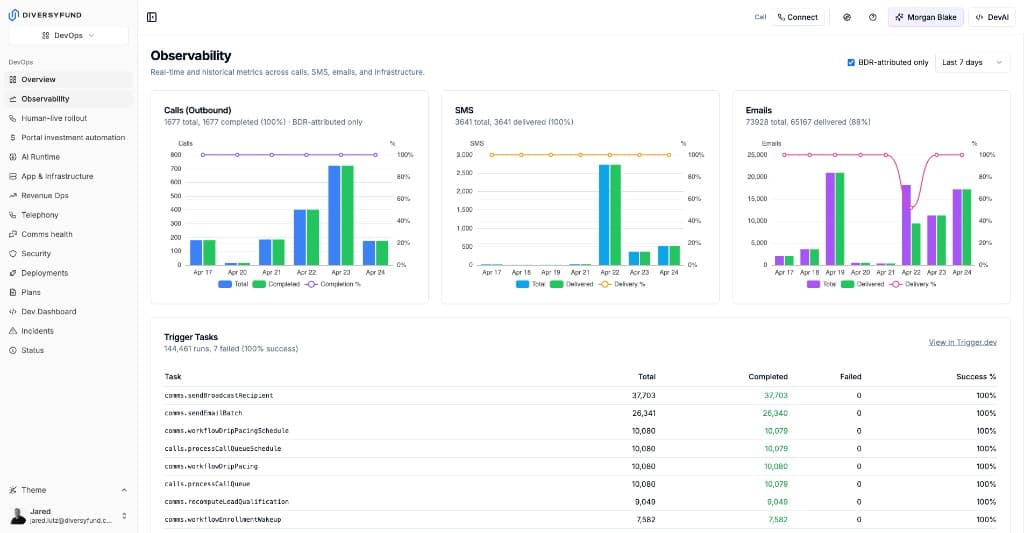Toggle Total series in Emails legend

[822, 284]
